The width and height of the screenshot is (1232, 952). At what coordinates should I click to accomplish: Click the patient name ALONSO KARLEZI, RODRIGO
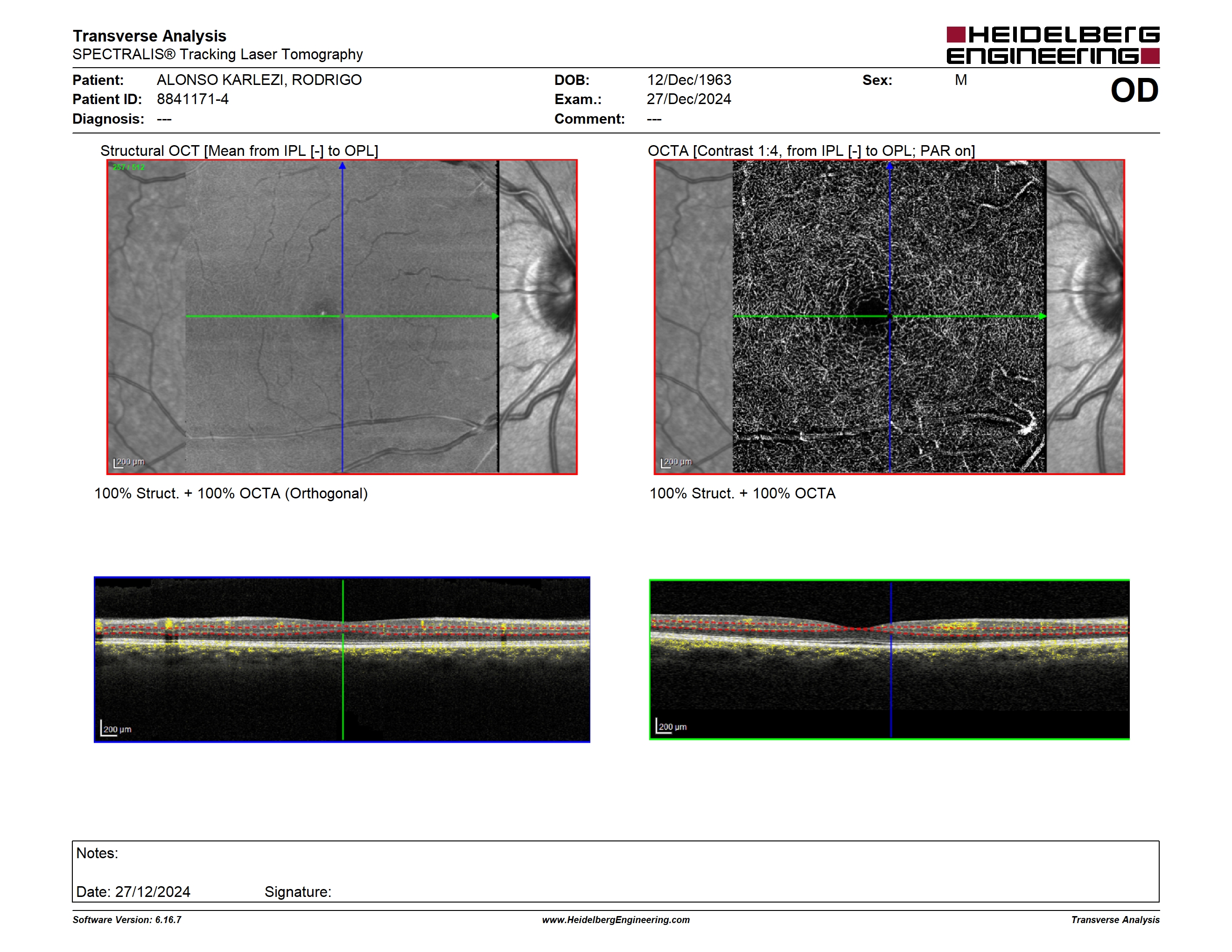[259, 79]
